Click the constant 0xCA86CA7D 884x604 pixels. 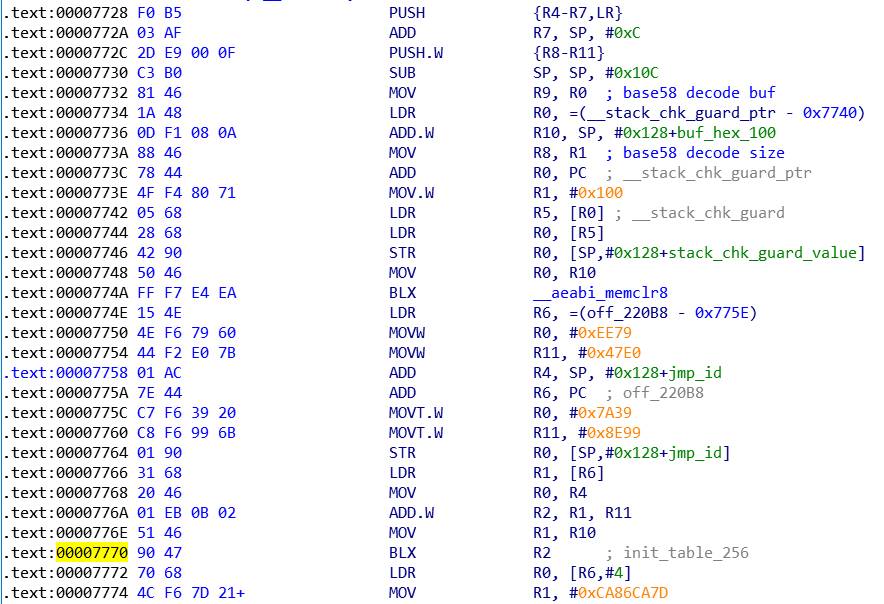pos(623,593)
